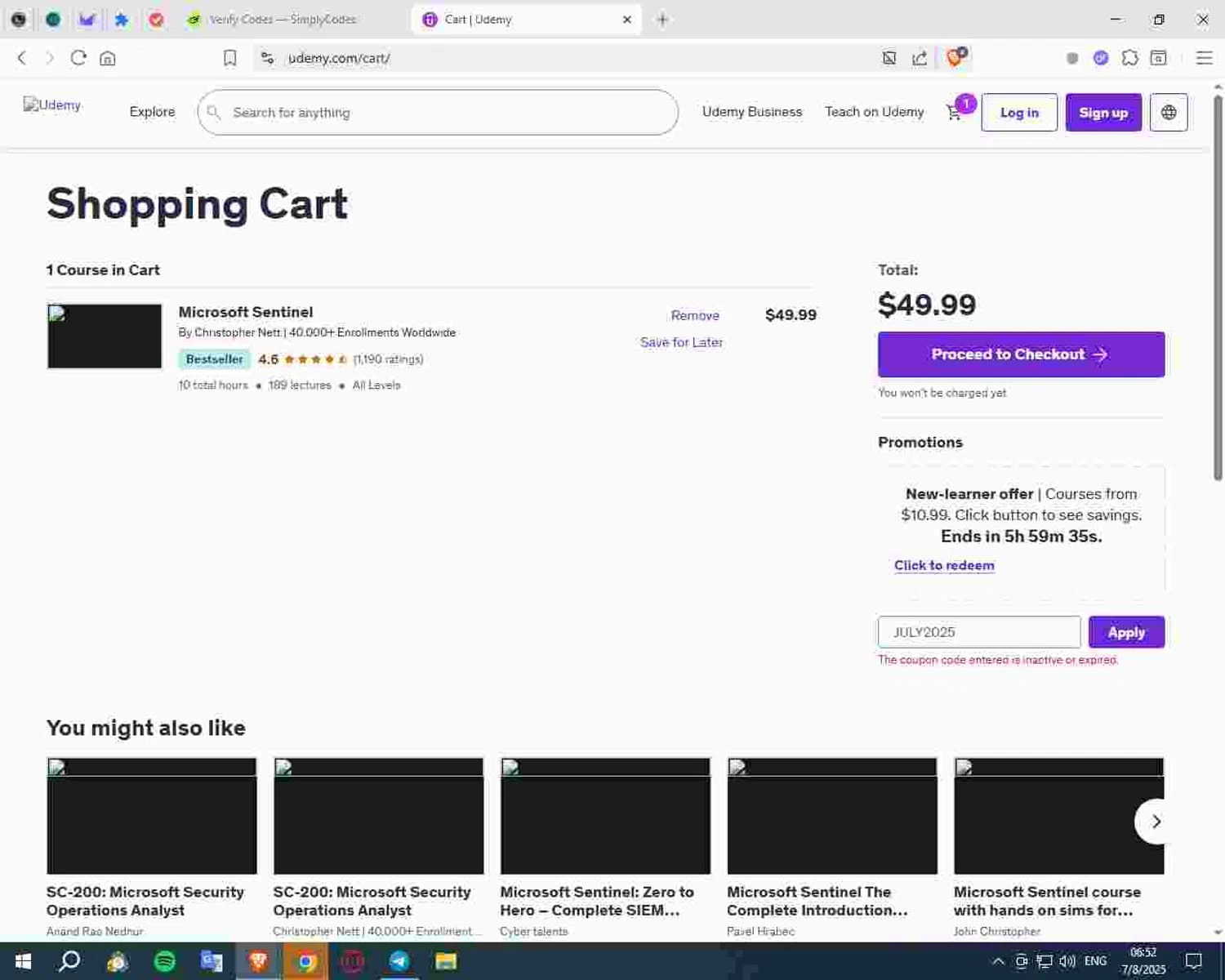The image size is (1225, 980).
Task: Open the shopping cart icon with badge
Action: (x=954, y=112)
